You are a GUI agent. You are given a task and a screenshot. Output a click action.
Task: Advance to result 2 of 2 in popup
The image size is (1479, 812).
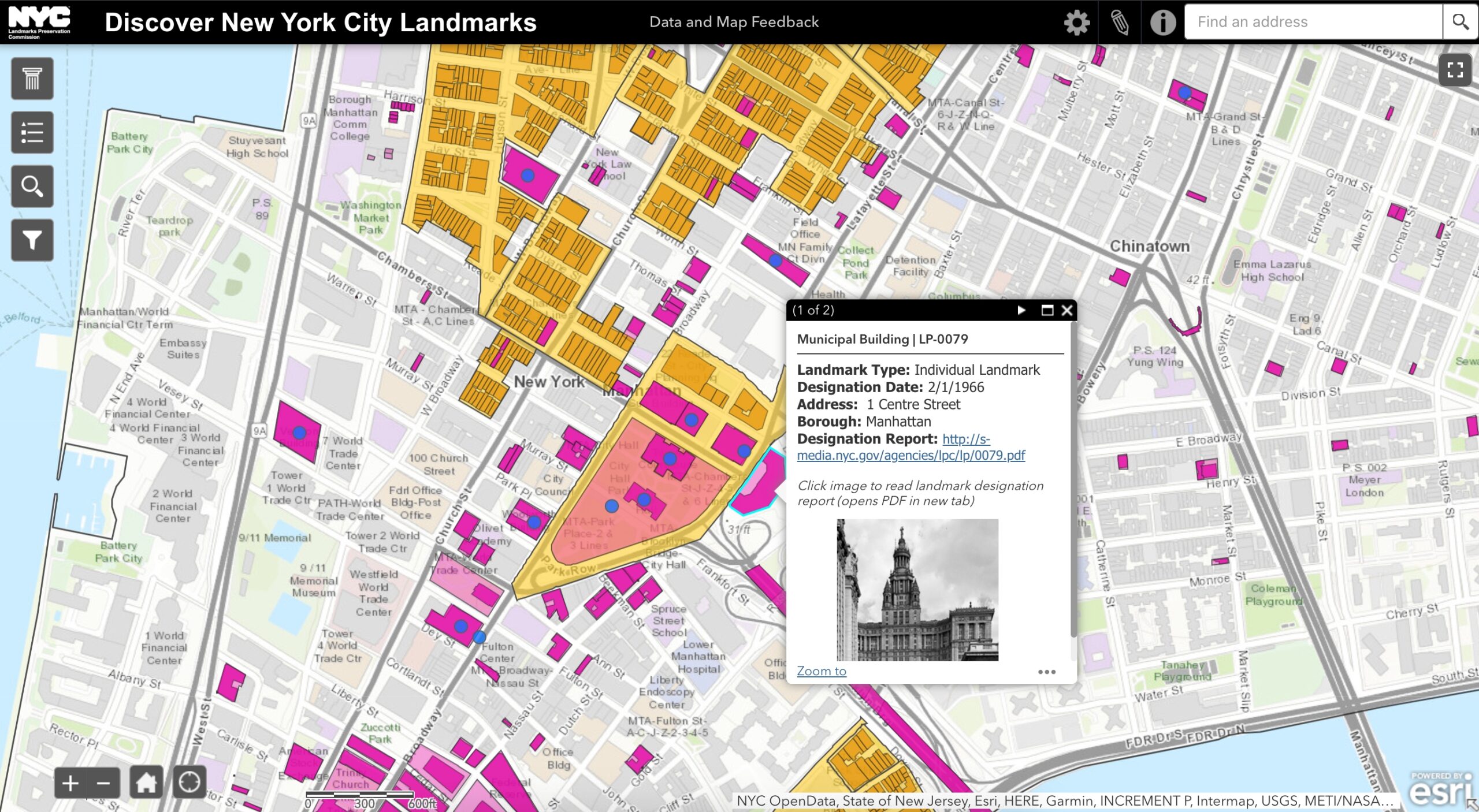point(1021,311)
